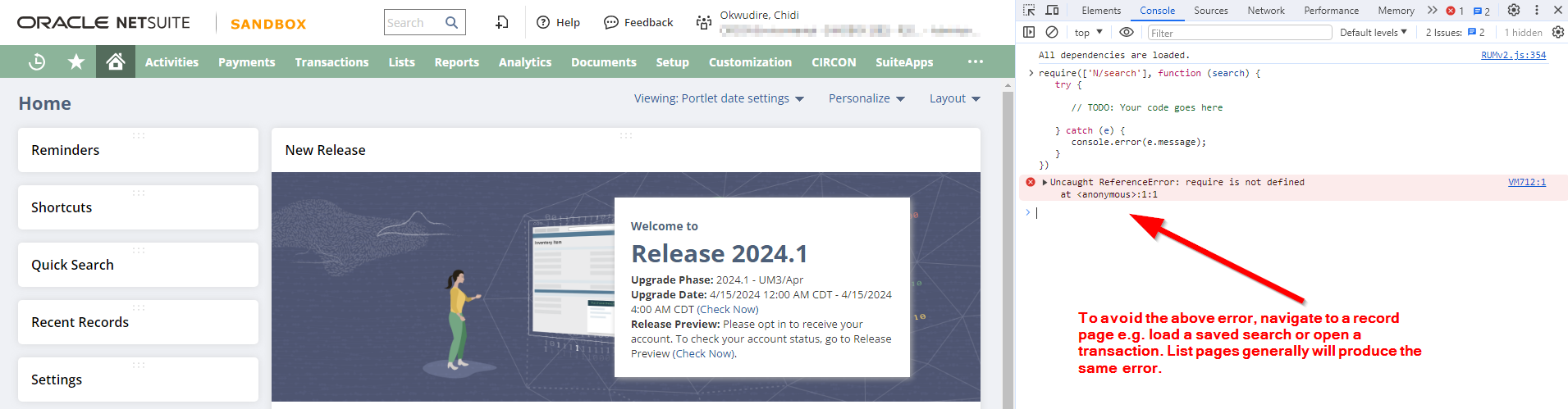Clear the console with the clear icon

(1052, 32)
